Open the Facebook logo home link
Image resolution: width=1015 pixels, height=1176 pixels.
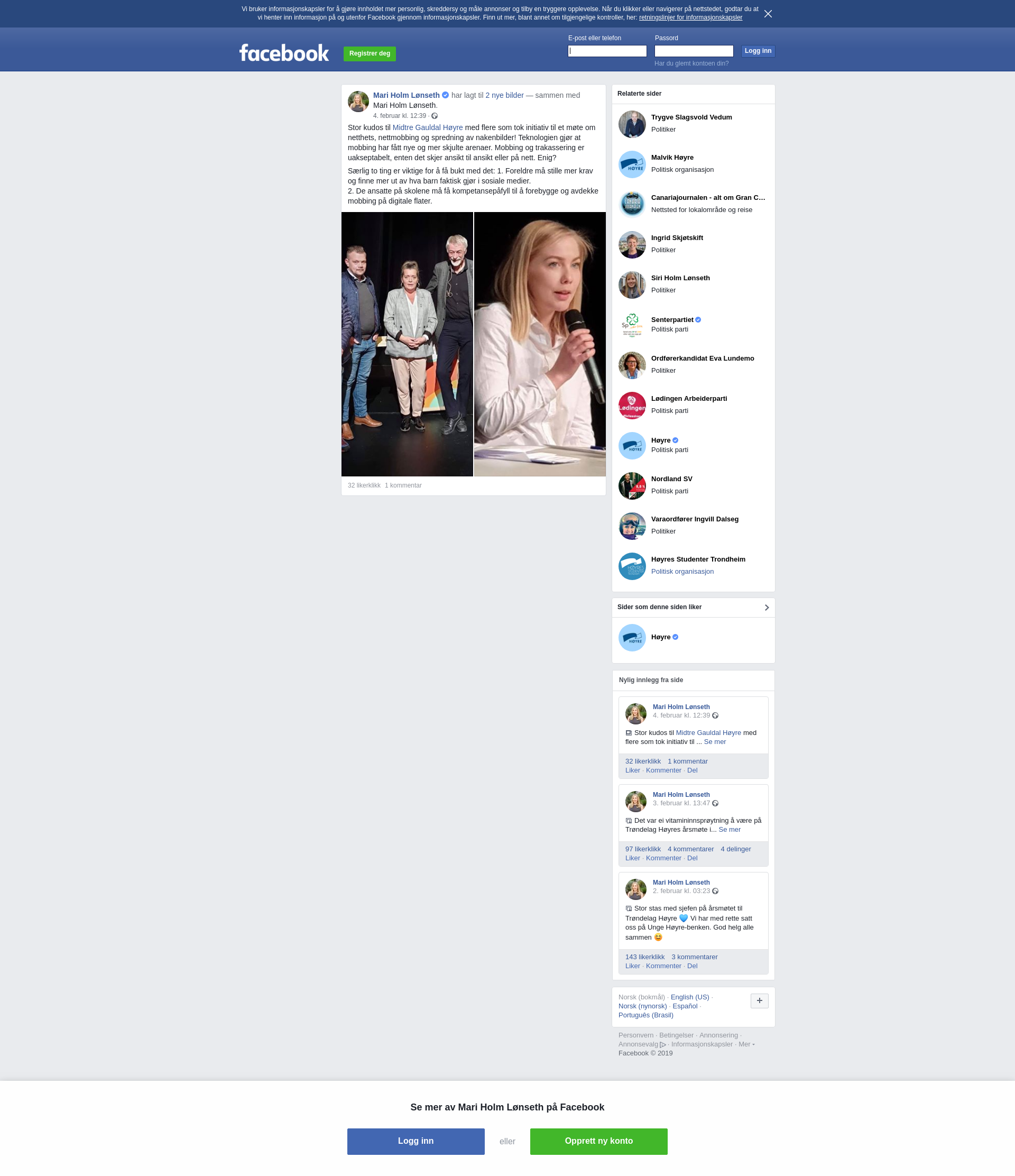click(284, 53)
